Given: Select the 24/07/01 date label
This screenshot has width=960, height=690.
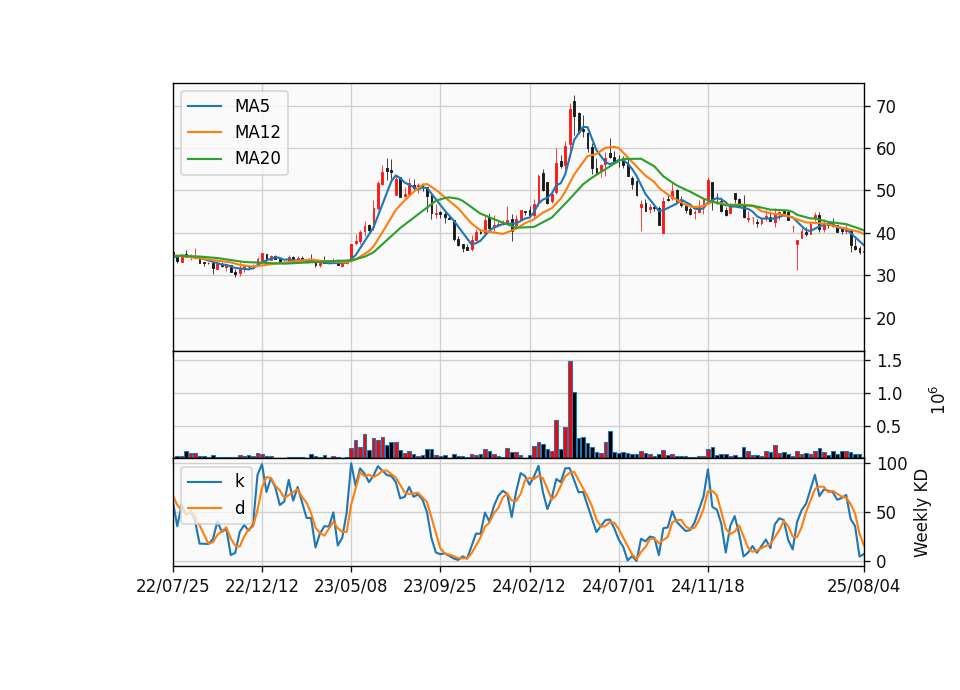Looking at the screenshot, I should (x=618, y=586).
